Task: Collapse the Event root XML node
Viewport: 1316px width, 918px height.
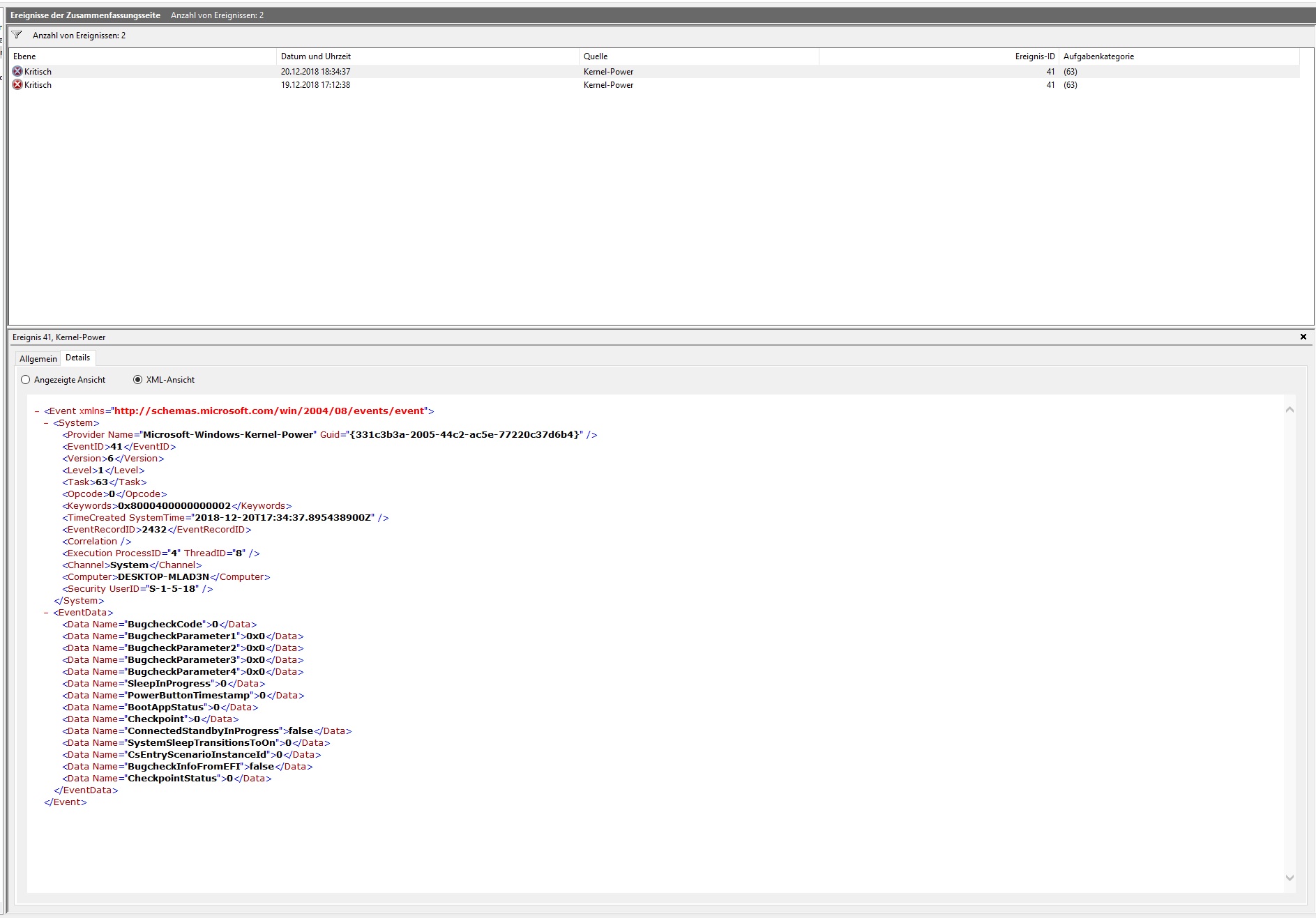Action: click(x=37, y=411)
